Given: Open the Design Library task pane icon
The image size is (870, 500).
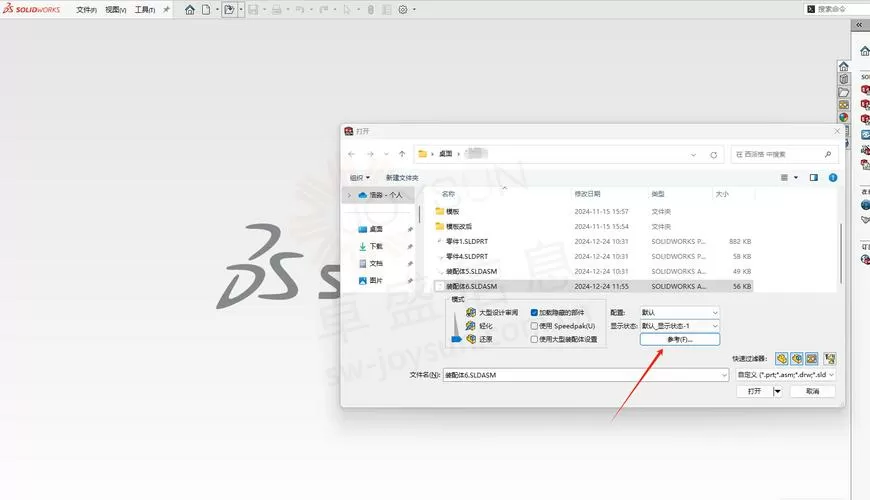Looking at the screenshot, I should [x=843, y=79].
